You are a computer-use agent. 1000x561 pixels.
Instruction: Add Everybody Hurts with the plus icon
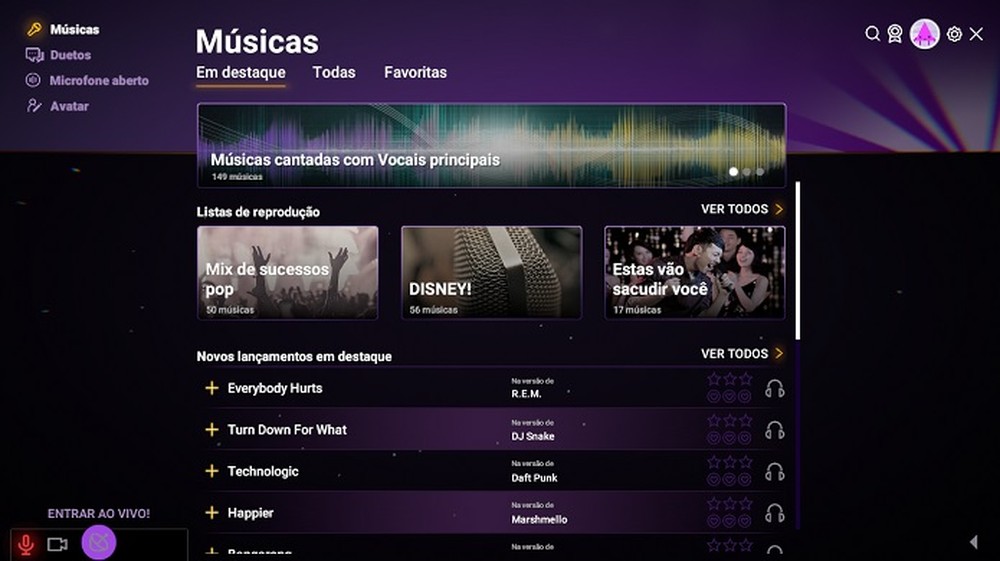pyautogui.click(x=212, y=388)
